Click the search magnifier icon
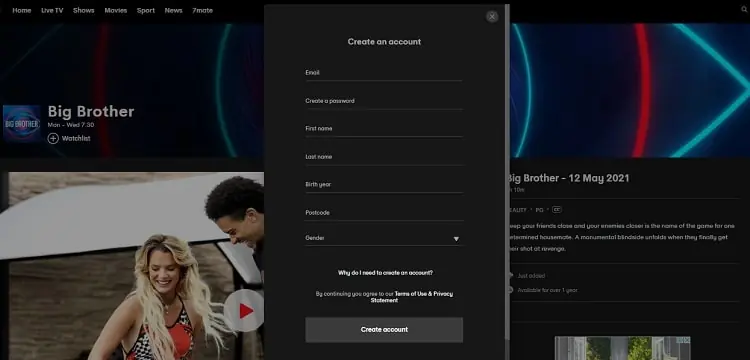Viewport: 750px width, 360px height. pyautogui.click(x=744, y=10)
